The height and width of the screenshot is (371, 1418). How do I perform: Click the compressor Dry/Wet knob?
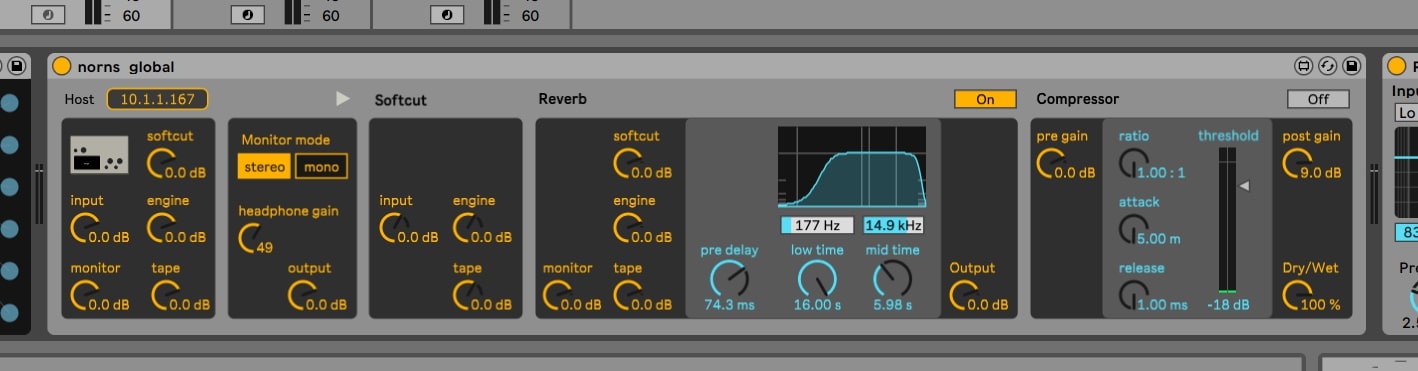pyautogui.click(x=1297, y=293)
